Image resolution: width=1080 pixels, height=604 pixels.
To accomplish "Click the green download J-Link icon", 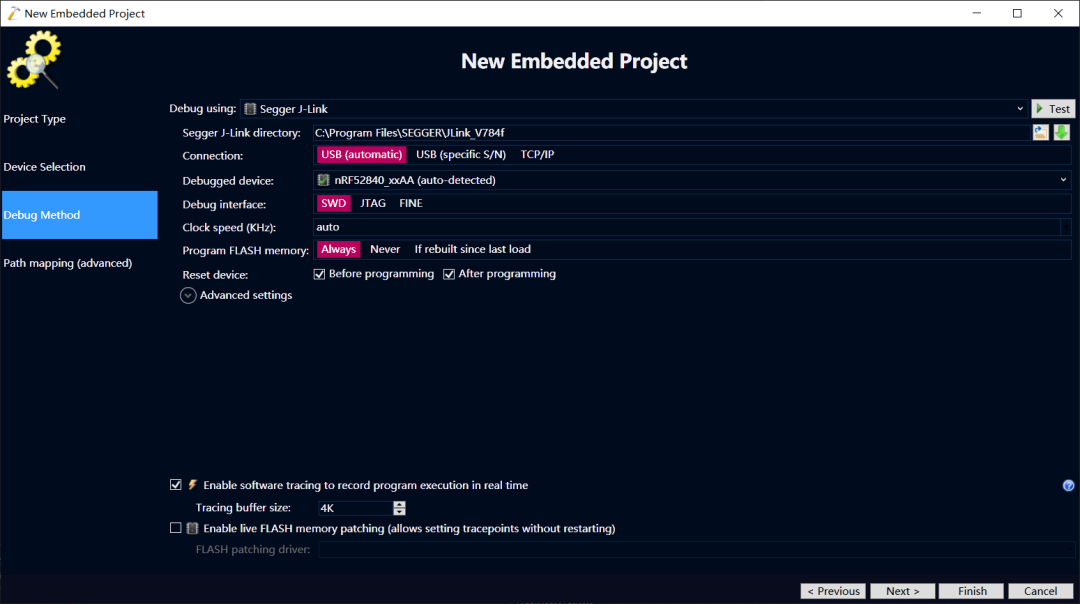I will coord(1061,132).
